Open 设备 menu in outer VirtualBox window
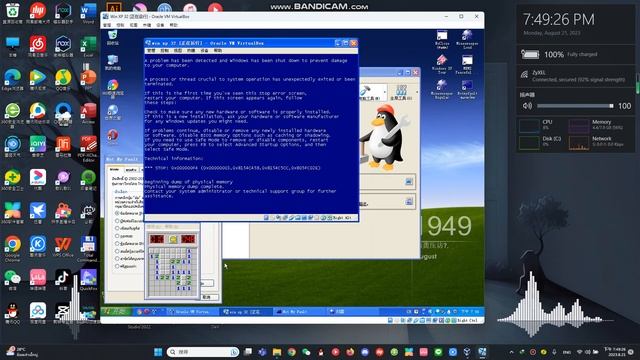 [160, 25]
